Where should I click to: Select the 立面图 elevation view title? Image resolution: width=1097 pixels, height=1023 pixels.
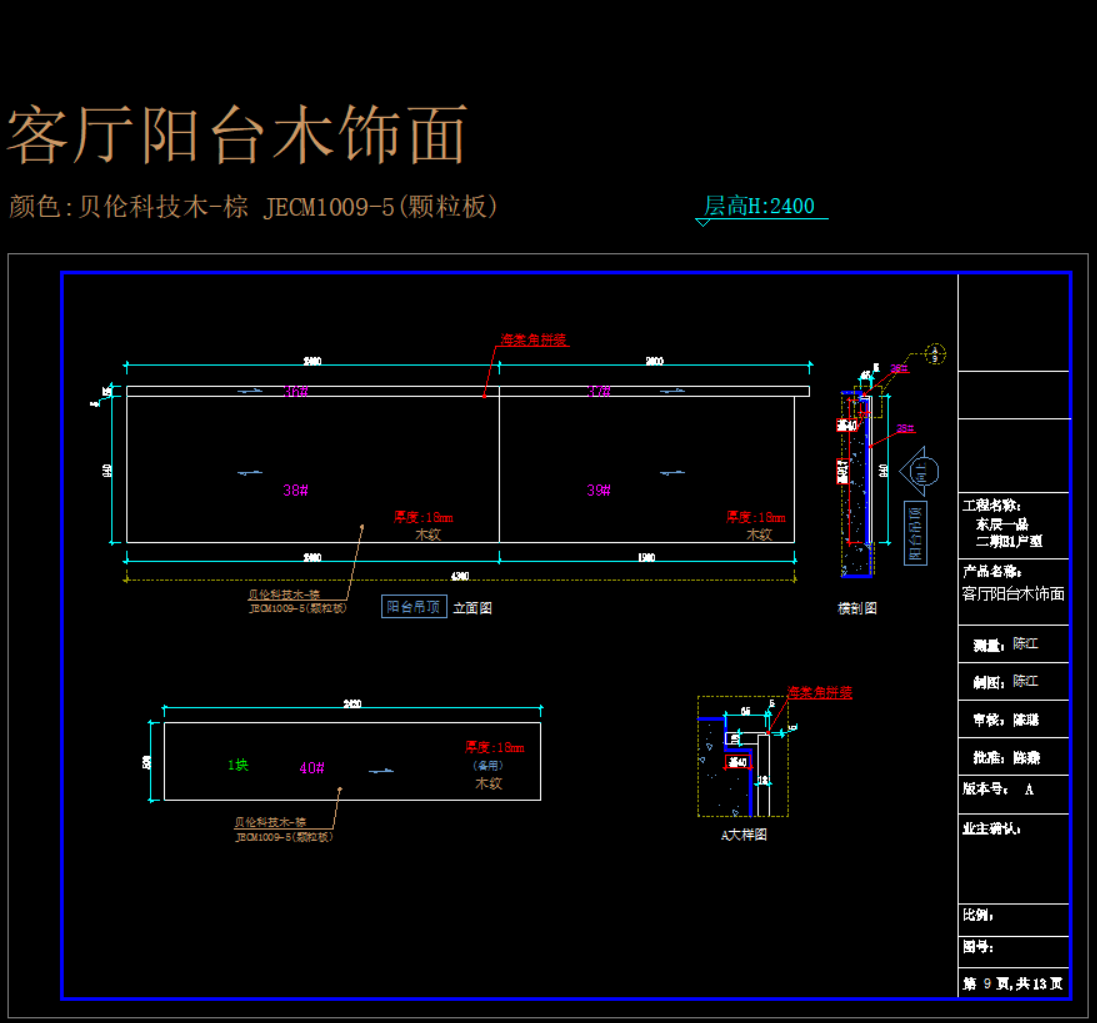pyautogui.click(x=472, y=607)
